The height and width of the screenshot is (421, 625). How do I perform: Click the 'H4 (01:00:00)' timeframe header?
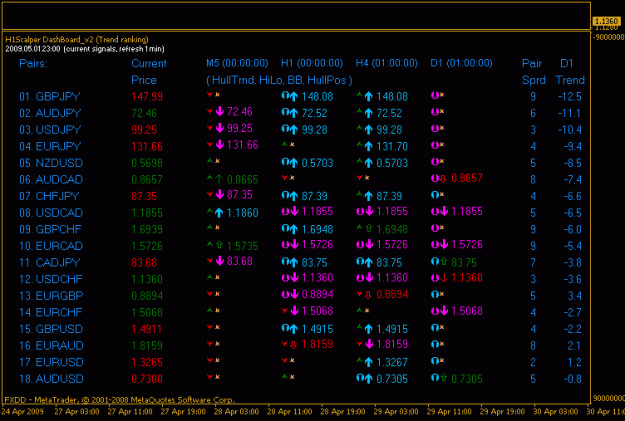pyautogui.click(x=387, y=63)
